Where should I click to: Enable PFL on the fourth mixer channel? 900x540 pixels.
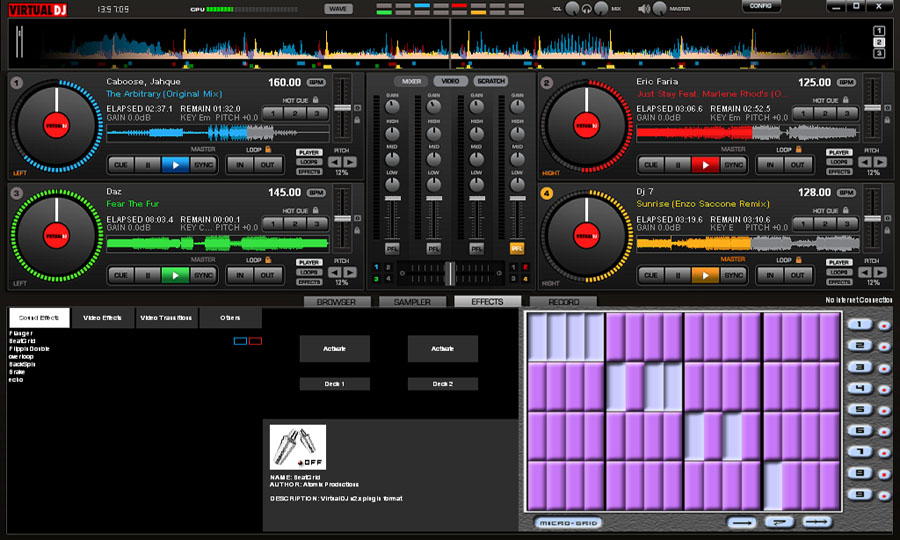point(517,247)
